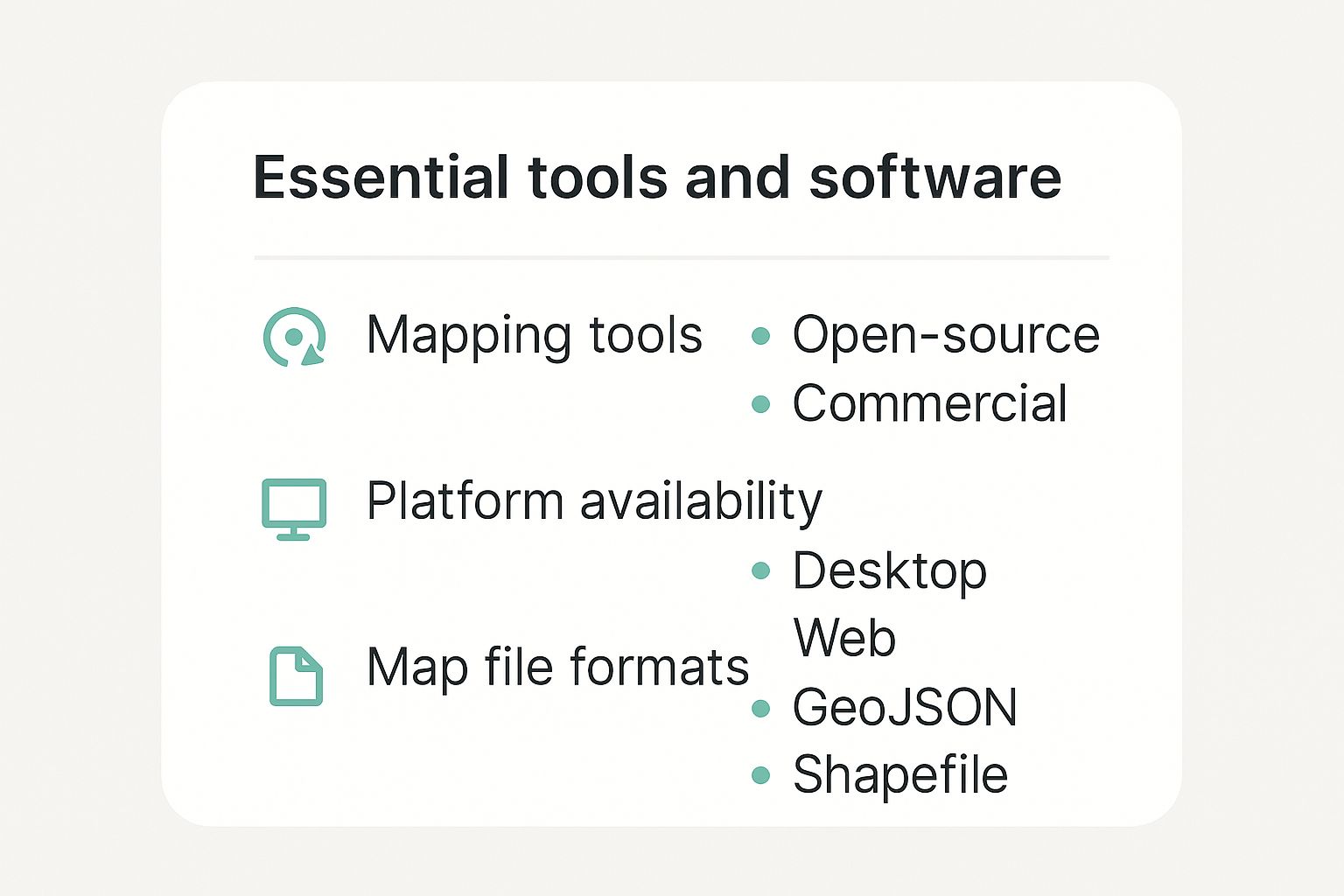
Task: Click the Essential tools and software heading
Action: (x=657, y=178)
